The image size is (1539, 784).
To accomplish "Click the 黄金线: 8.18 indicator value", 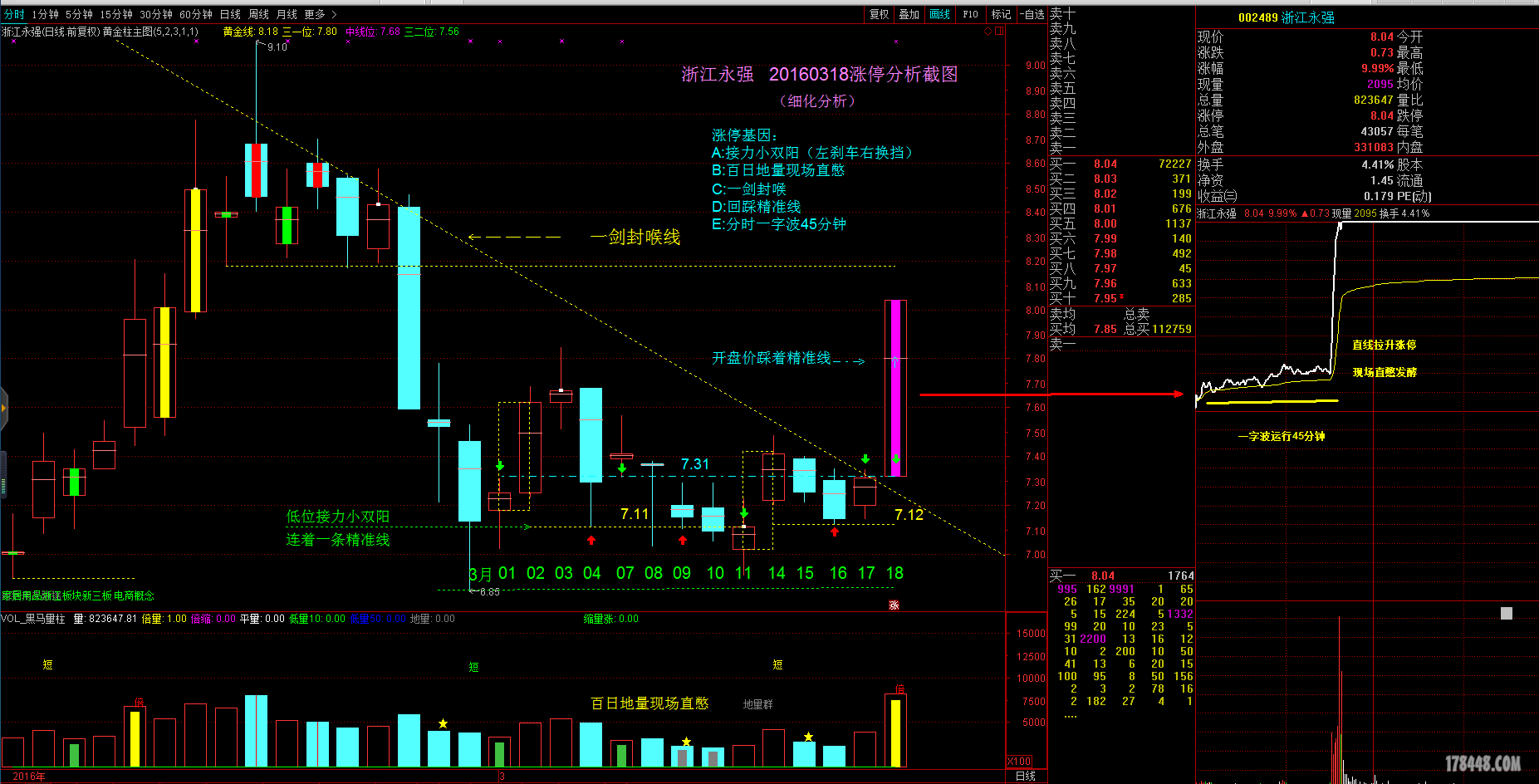I will click(x=251, y=32).
